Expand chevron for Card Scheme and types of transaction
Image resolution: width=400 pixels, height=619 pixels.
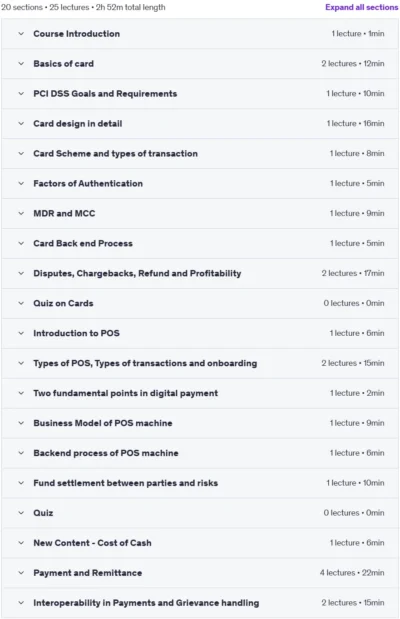coord(21,154)
